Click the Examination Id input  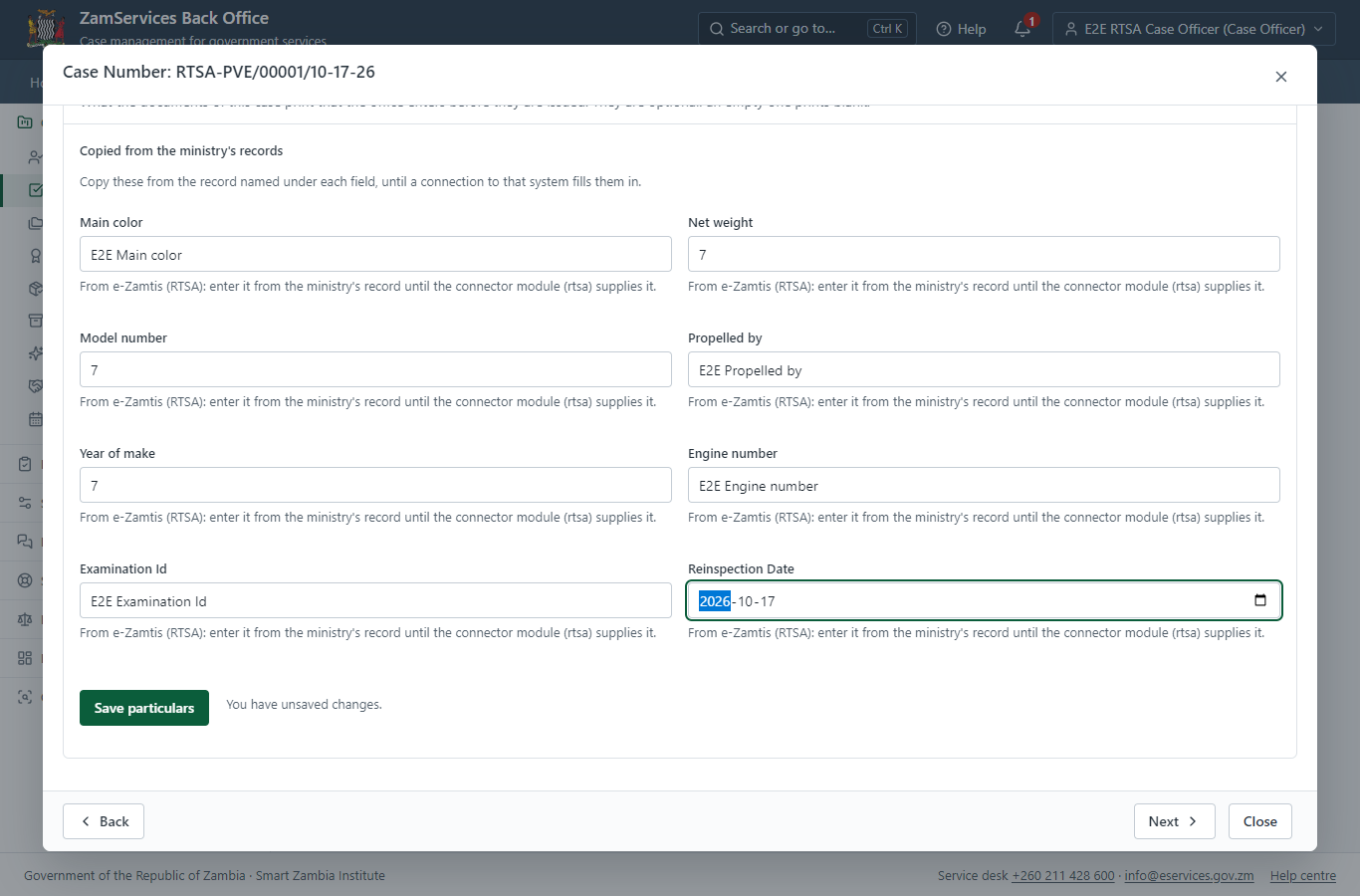[x=375, y=600]
